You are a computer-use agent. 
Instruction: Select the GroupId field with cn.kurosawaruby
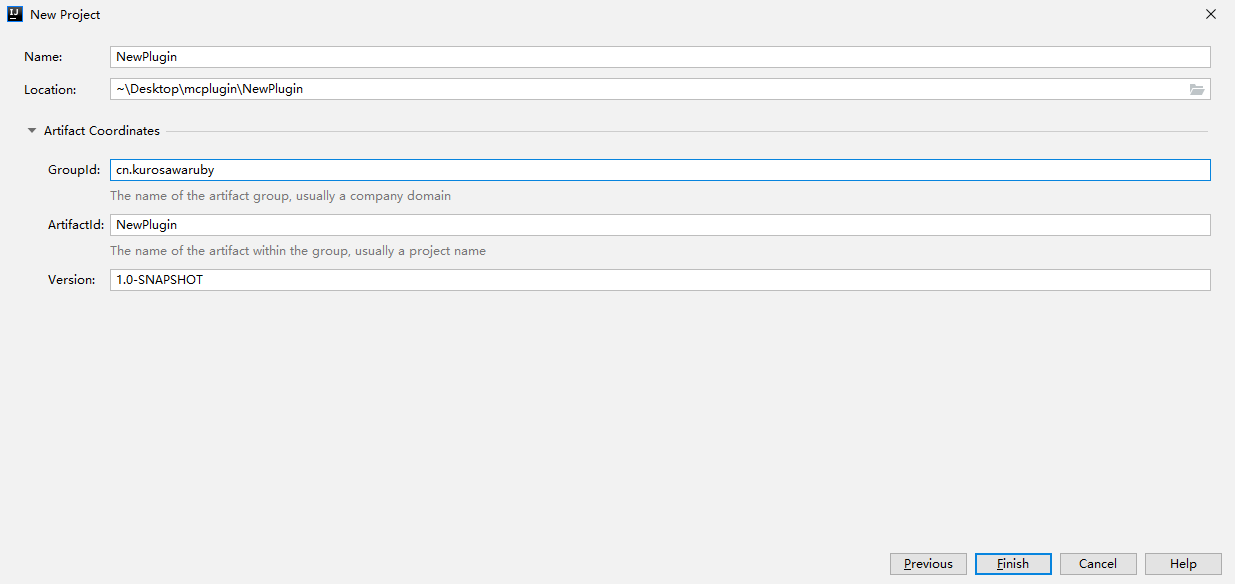(x=660, y=170)
